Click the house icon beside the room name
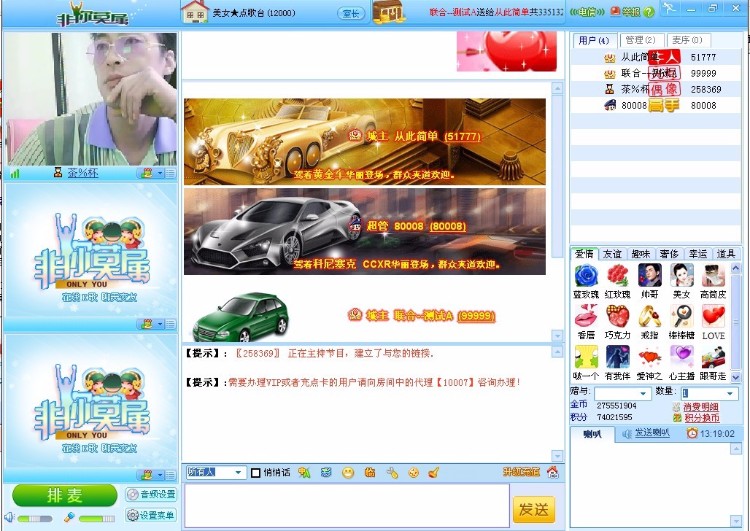Image resolution: width=750 pixels, height=531 pixels. coord(195,12)
